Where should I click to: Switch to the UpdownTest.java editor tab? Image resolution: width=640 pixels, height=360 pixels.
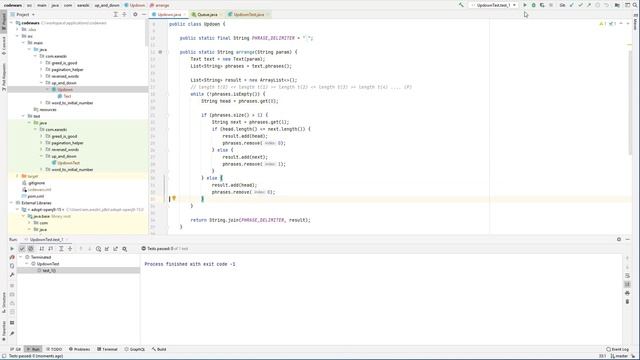[x=248, y=14]
